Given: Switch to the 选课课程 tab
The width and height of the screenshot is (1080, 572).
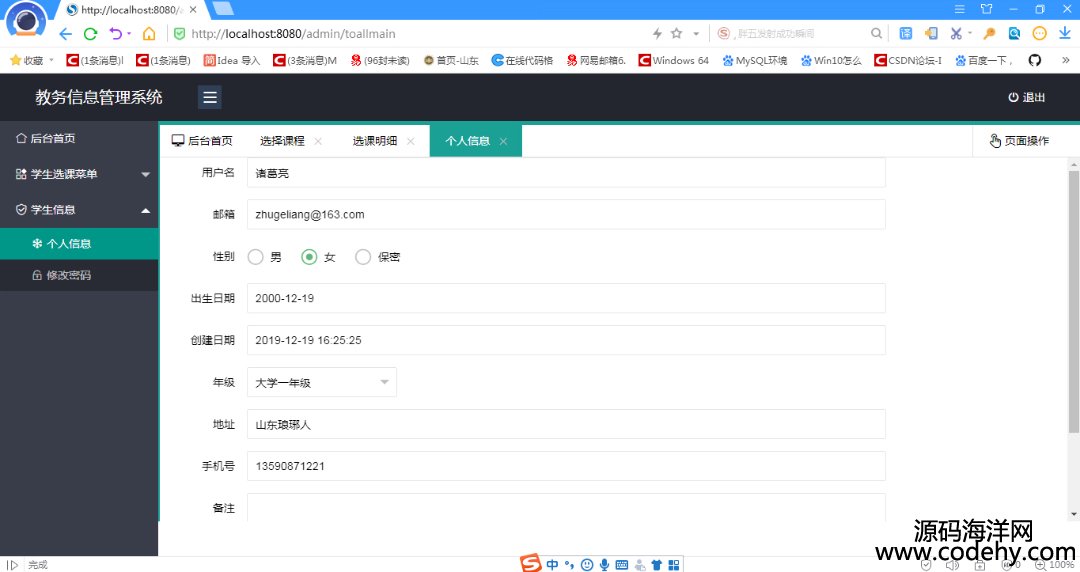Looking at the screenshot, I should [x=282, y=141].
